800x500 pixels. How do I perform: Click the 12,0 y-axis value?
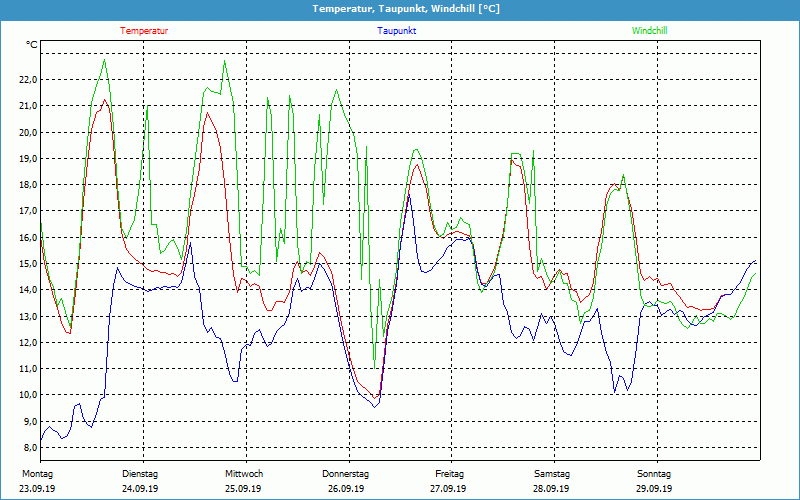pyautogui.click(x=28, y=343)
